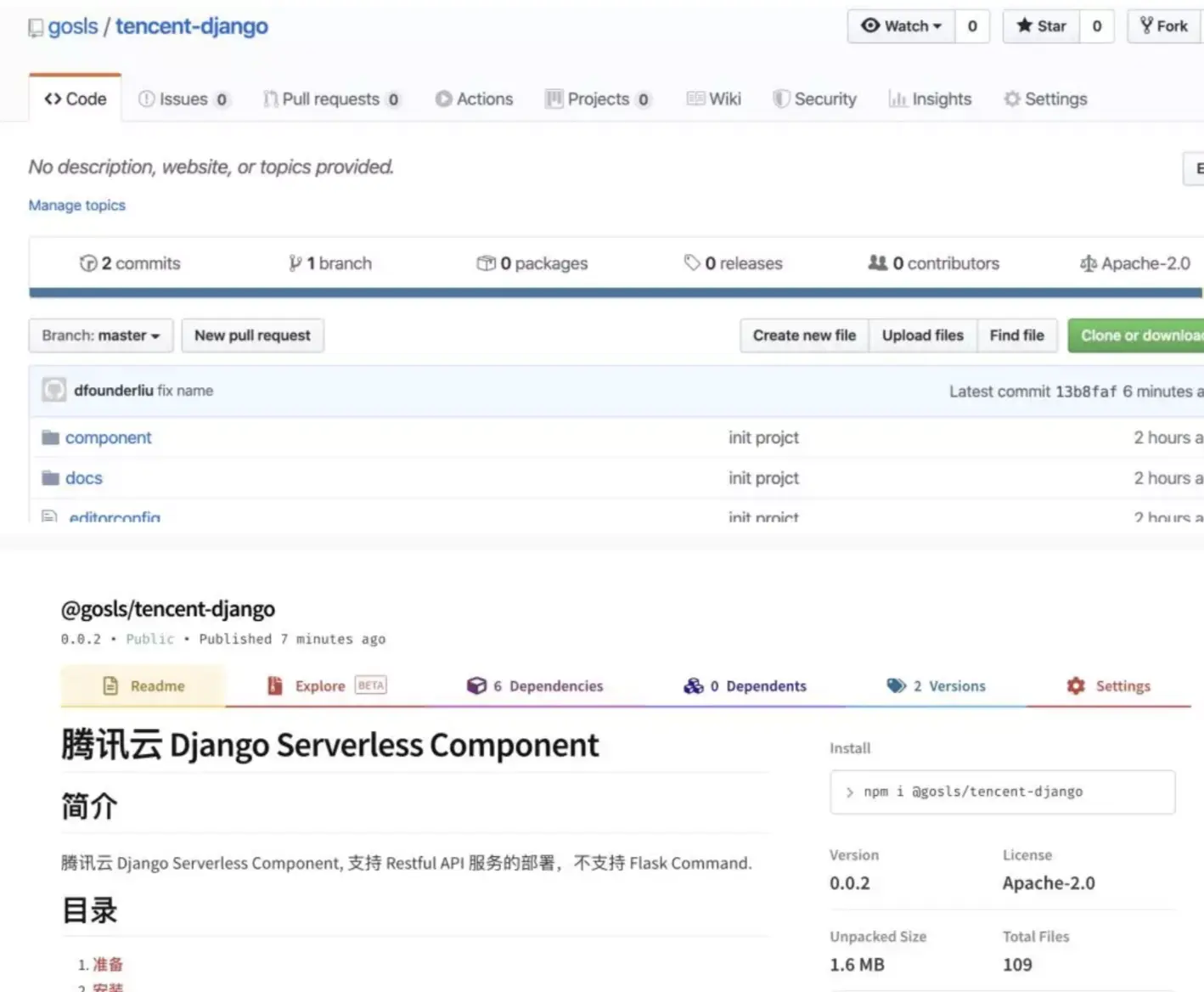This screenshot has width=1204, height=992.
Task: Click the folder icon for component
Action: click(51, 437)
